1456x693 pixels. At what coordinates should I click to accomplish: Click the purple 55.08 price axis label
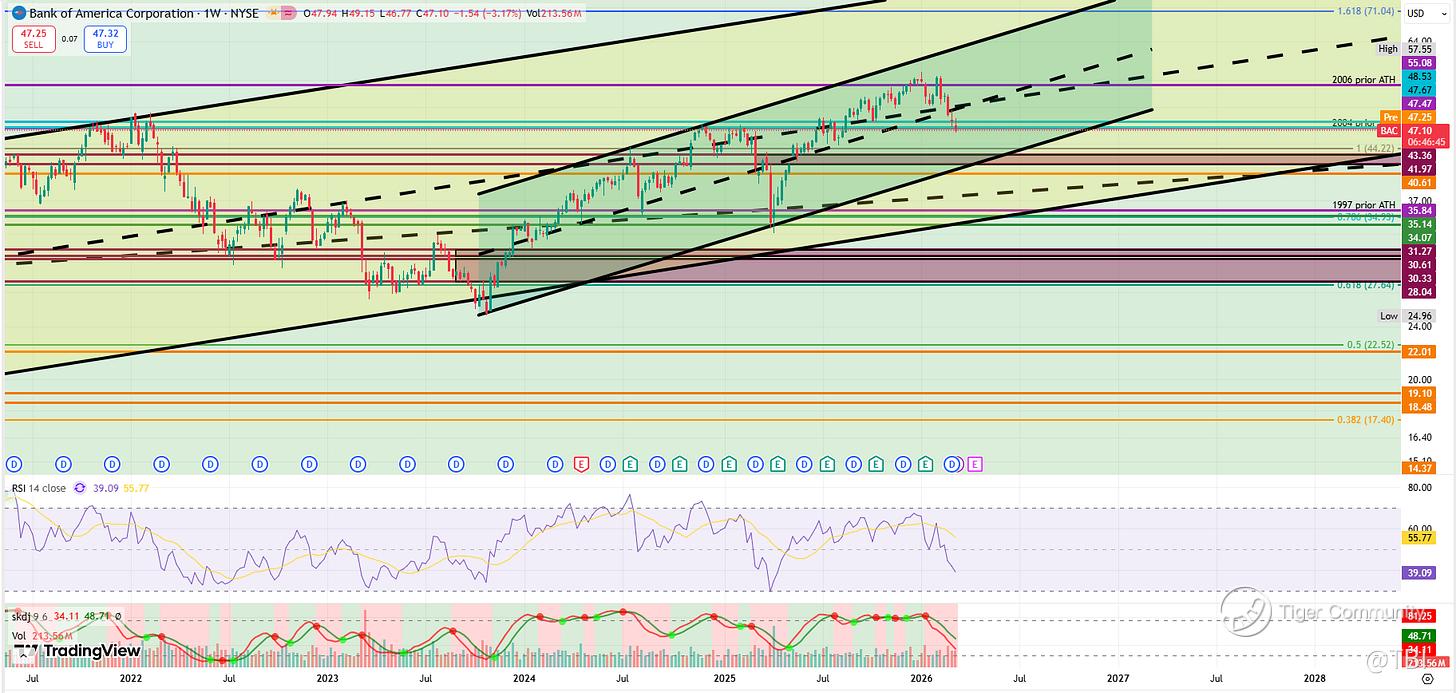1418,62
